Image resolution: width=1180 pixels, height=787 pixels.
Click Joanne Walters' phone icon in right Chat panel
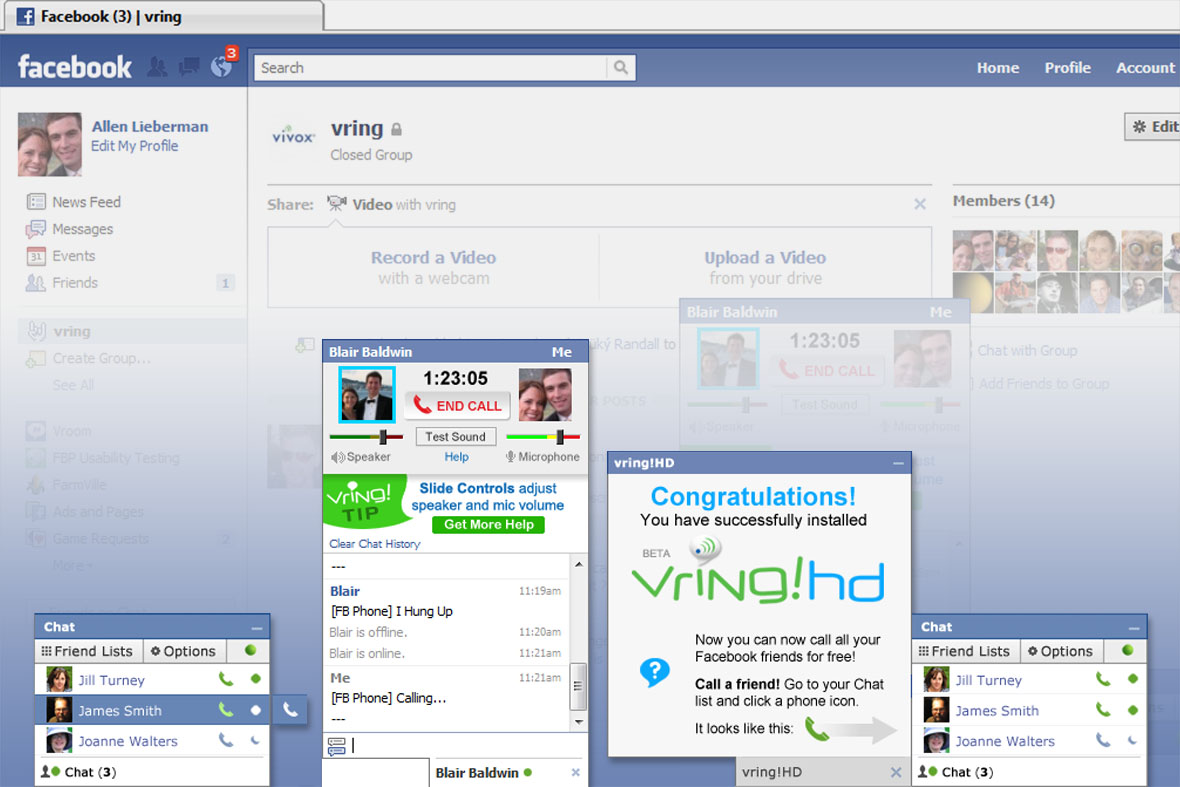1103,740
